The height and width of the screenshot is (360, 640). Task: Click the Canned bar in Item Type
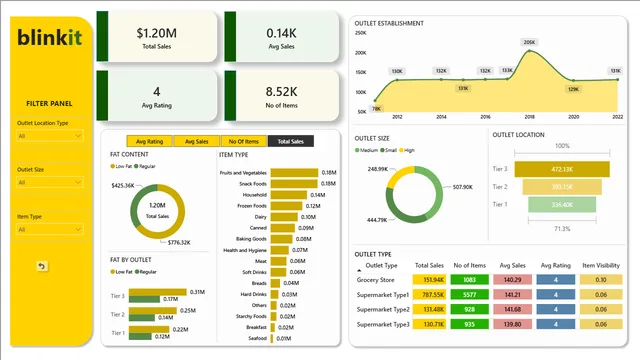[282, 228]
